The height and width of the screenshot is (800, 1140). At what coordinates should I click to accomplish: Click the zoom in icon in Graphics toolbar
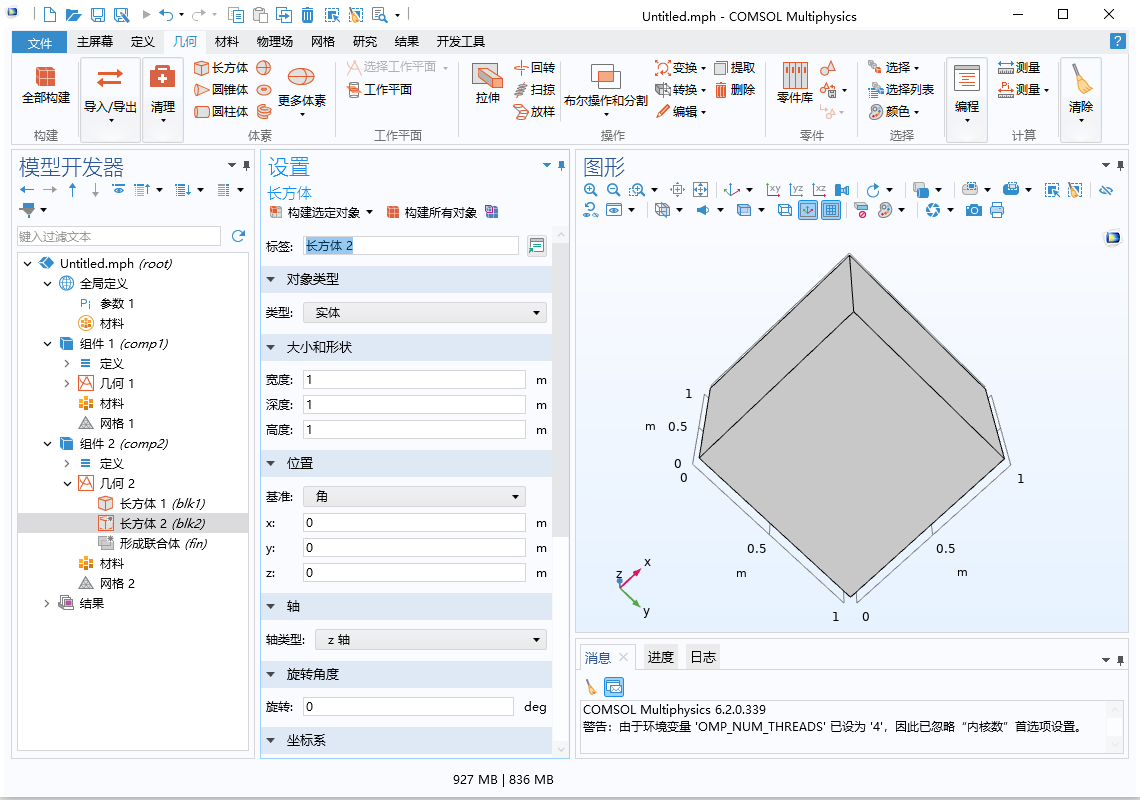(591, 189)
